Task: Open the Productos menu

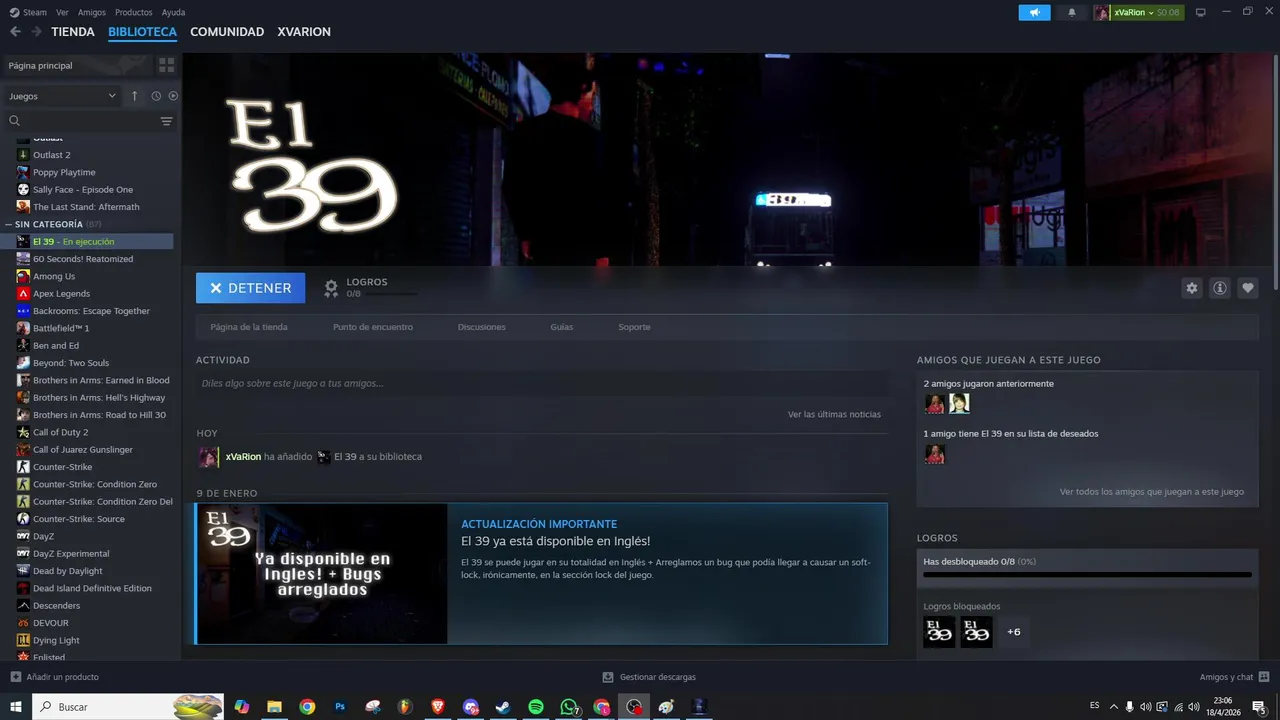Action: 134,12
